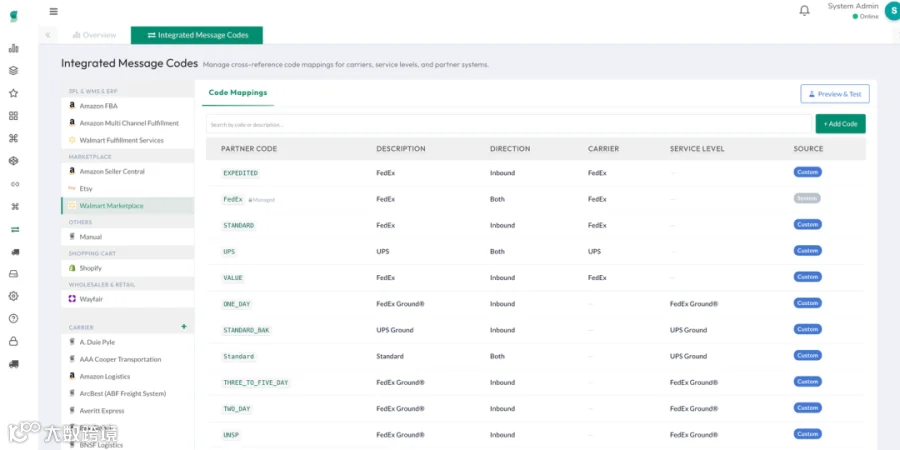Open the stacked layers sidebar icon

pyautogui.click(x=14, y=71)
